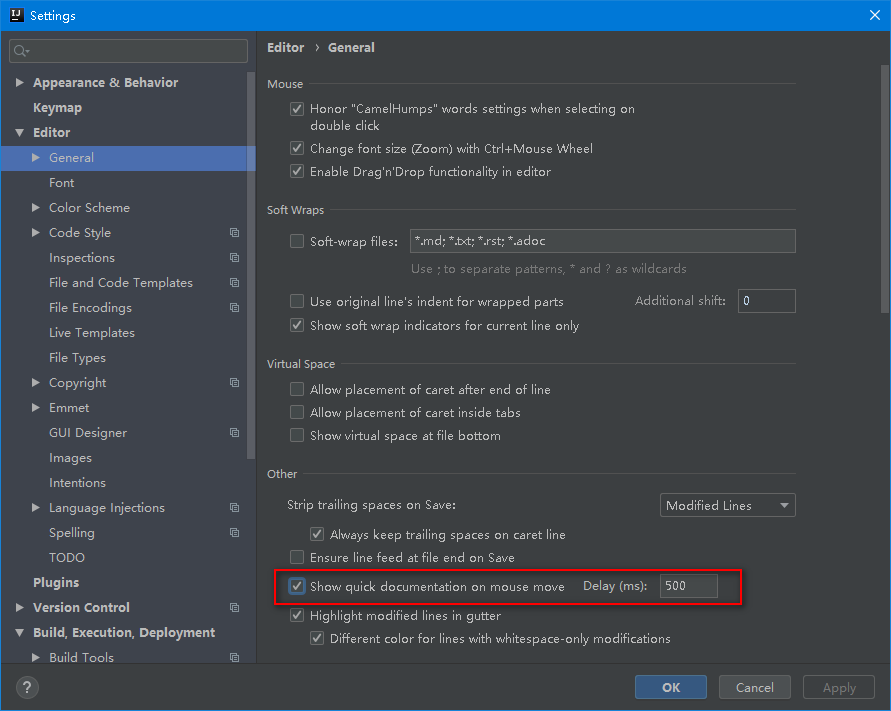Click the project-level icon beside Language Injections
This screenshot has height=711, width=891.
tap(234, 508)
